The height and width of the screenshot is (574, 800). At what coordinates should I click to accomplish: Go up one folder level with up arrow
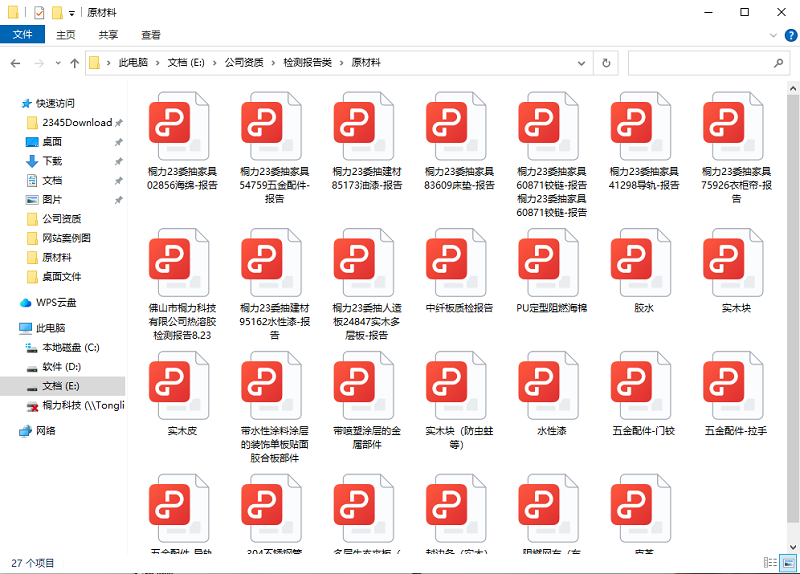[75, 63]
